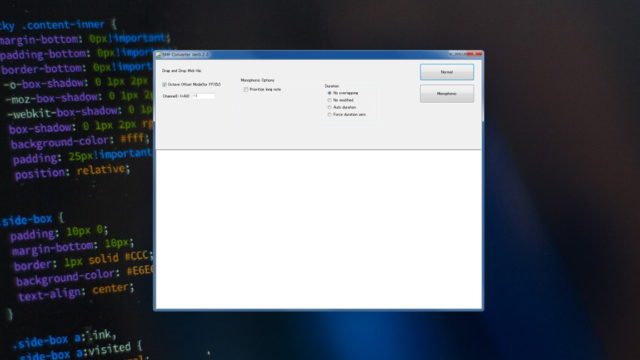
Task: Click the Monophonic Options group label
Action: 258,80
